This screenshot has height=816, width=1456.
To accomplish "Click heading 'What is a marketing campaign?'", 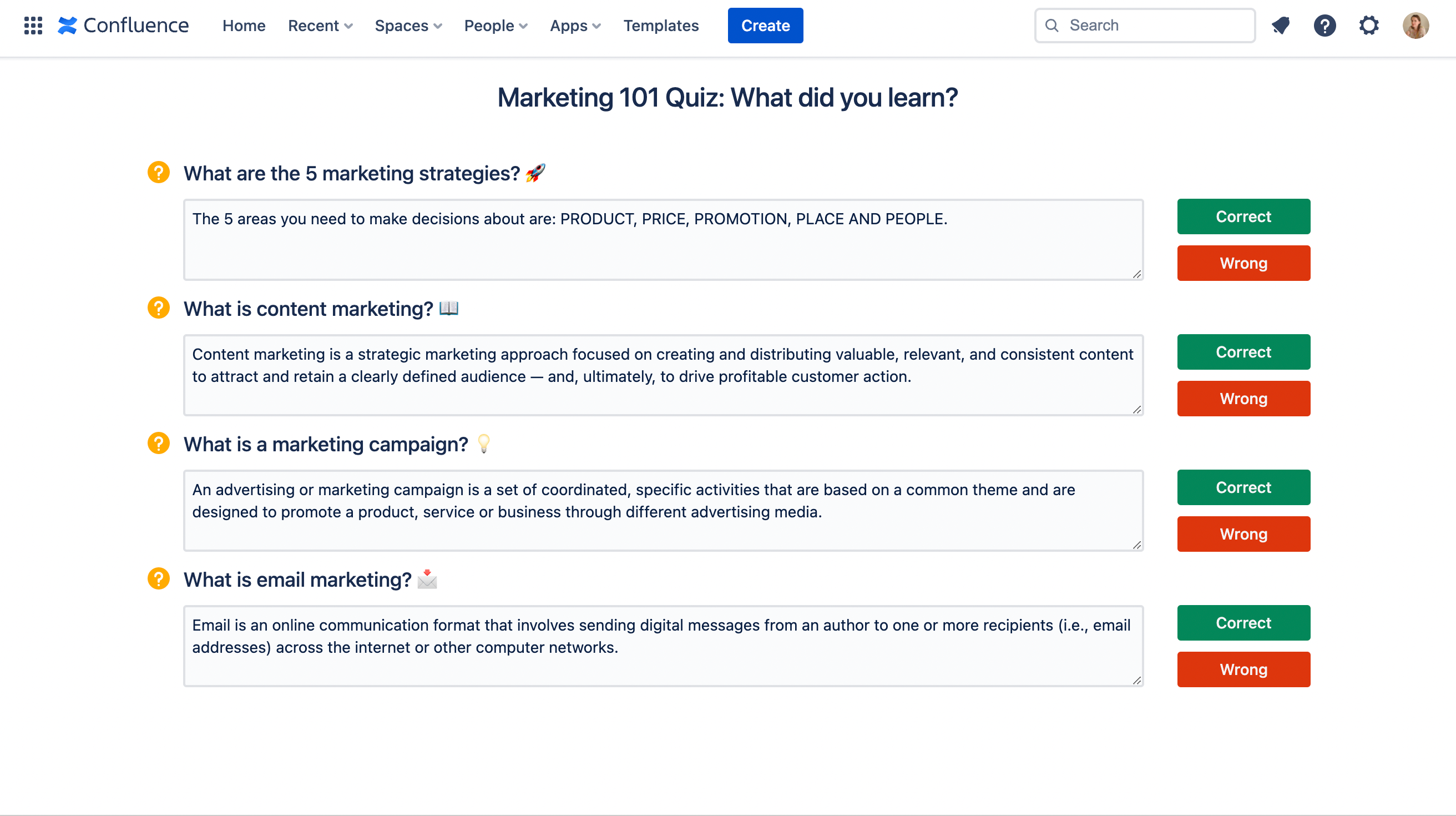I will tap(326, 445).
